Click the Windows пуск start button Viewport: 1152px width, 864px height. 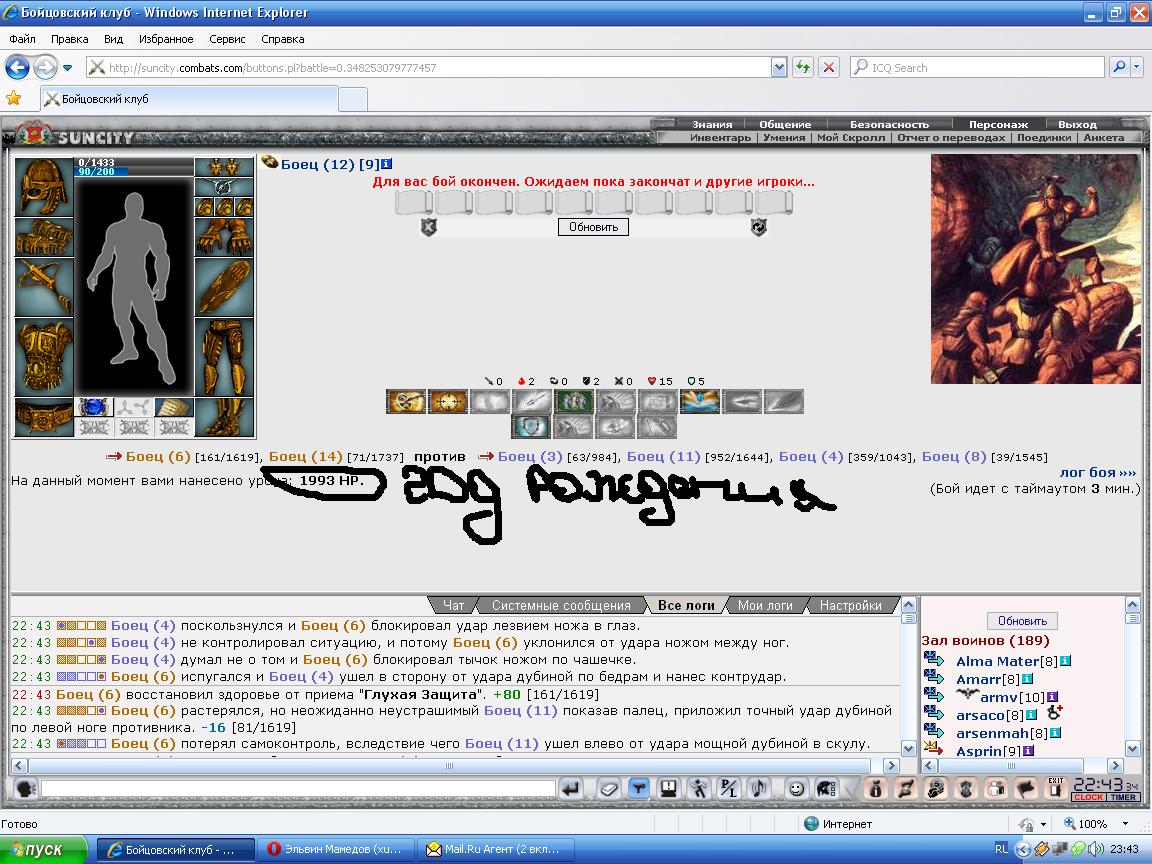[43, 849]
